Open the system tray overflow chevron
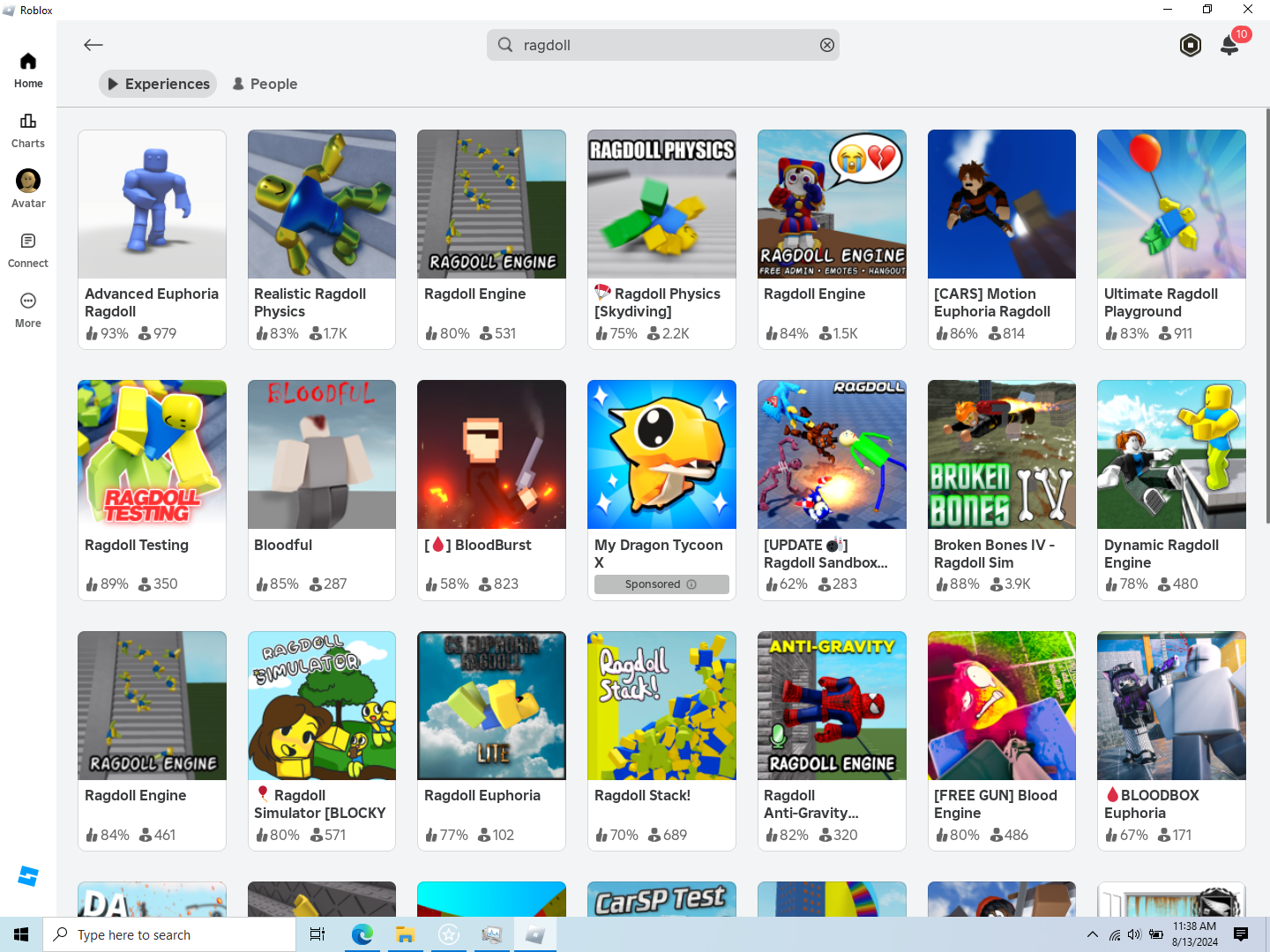Image resolution: width=1270 pixels, height=952 pixels. point(1093,934)
